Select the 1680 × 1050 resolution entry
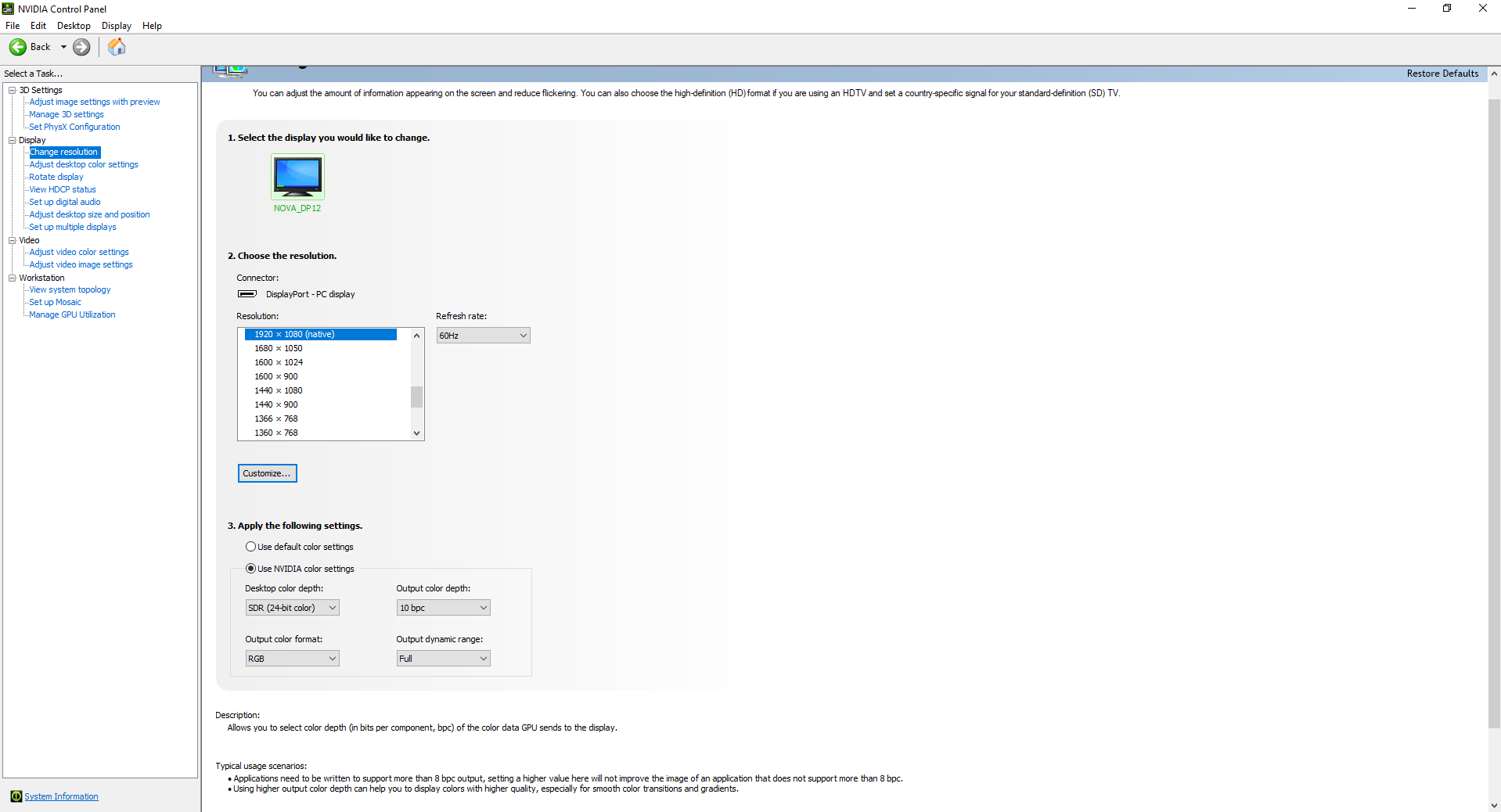Viewport: 1501px width, 812px height. point(278,348)
